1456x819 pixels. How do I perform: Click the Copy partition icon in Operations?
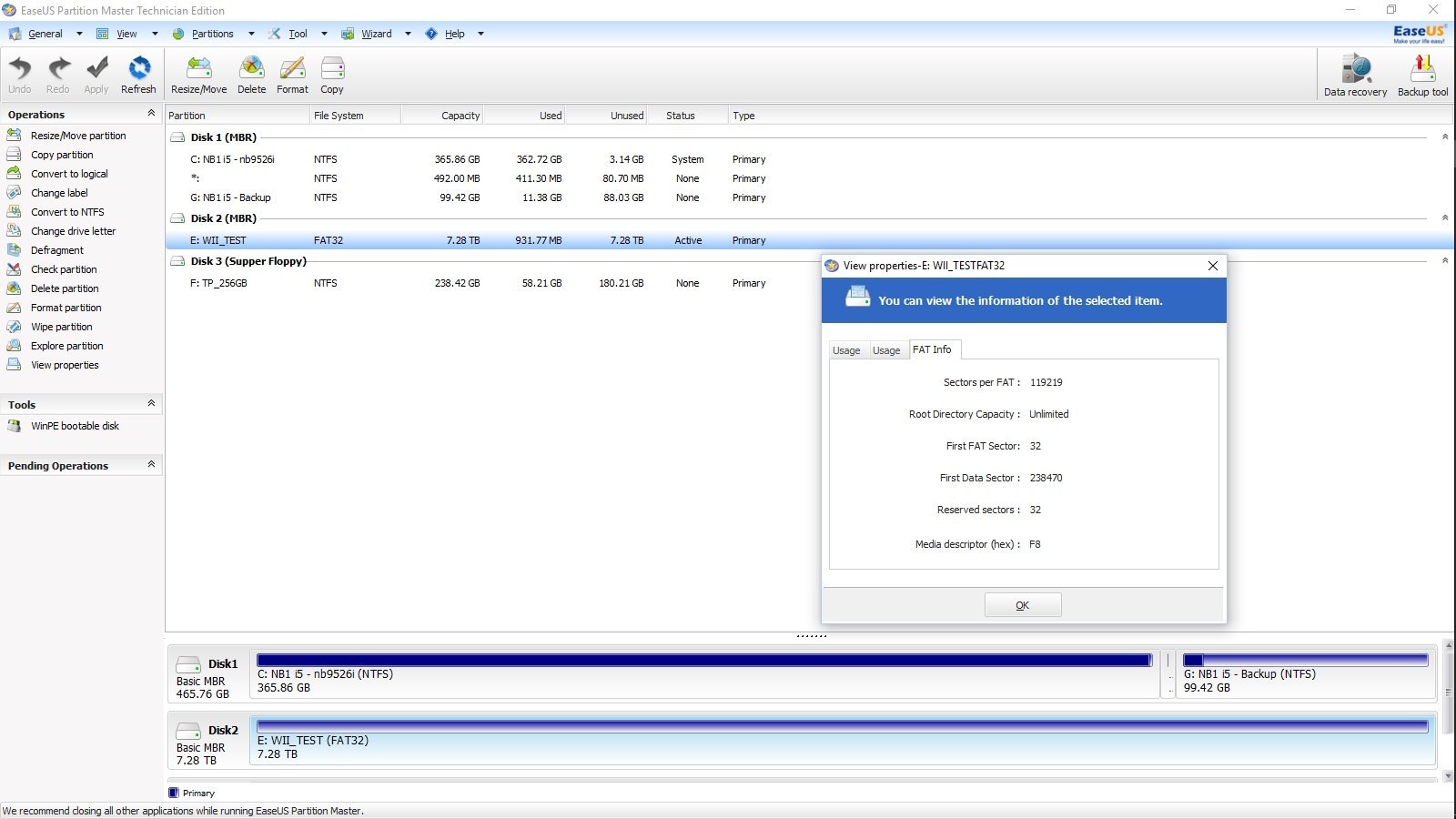click(x=14, y=154)
